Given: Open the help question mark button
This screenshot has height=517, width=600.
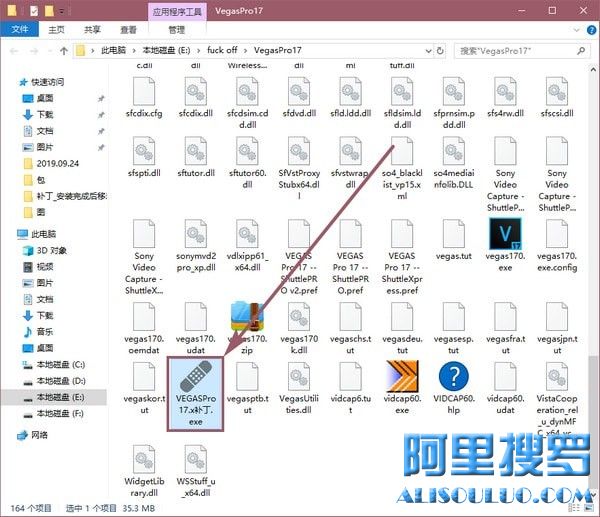Looking at the screenshot, I should click(x=591, y=30).
